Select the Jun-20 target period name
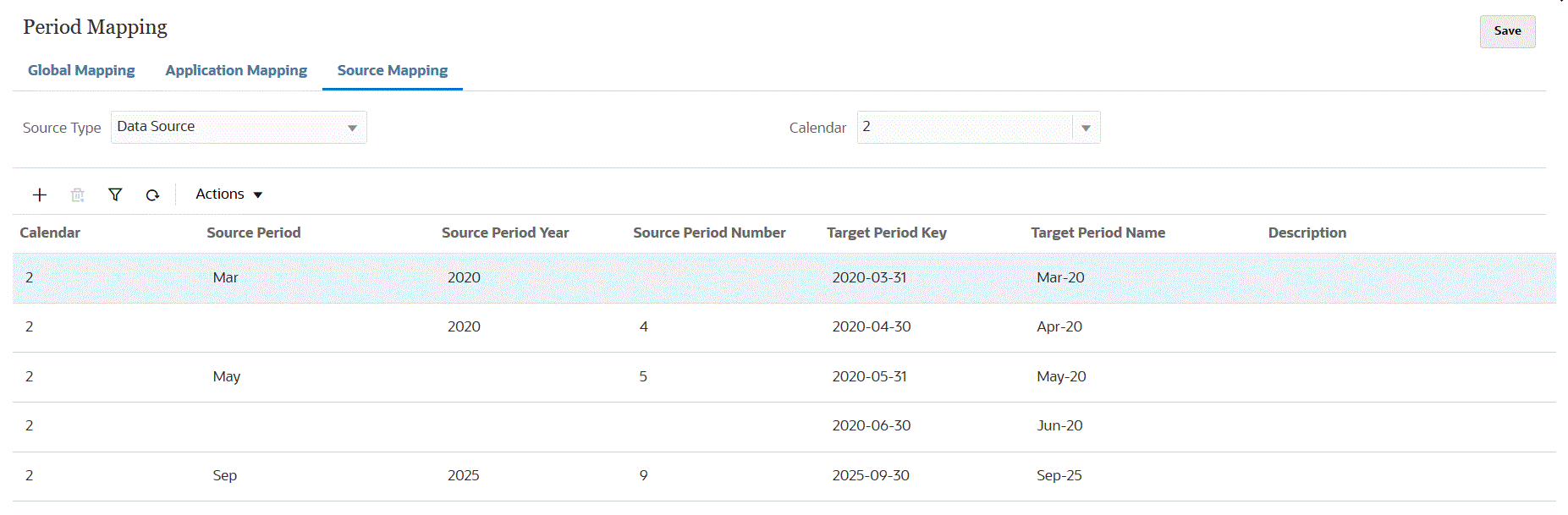1568x515 pixels. tap(1059, 425)
